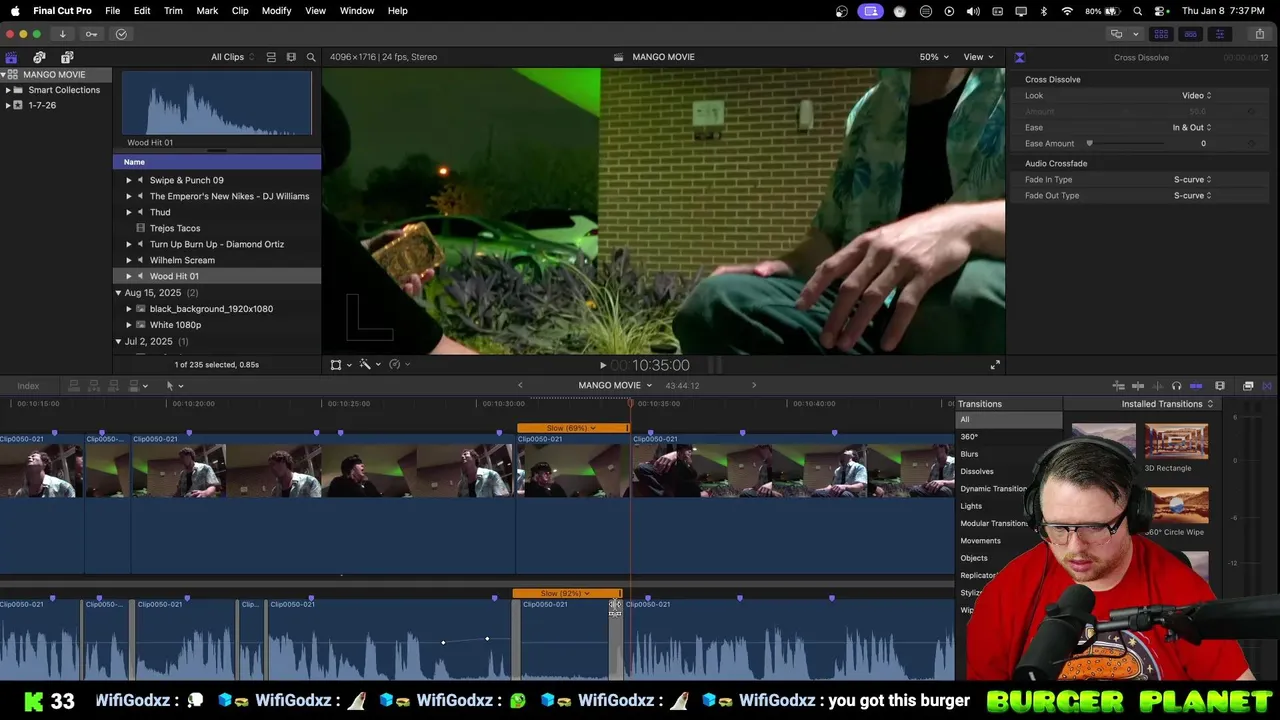Open the Index panel of the timeline
Screen dimensions: 1280x720
[x=28, y=386]
